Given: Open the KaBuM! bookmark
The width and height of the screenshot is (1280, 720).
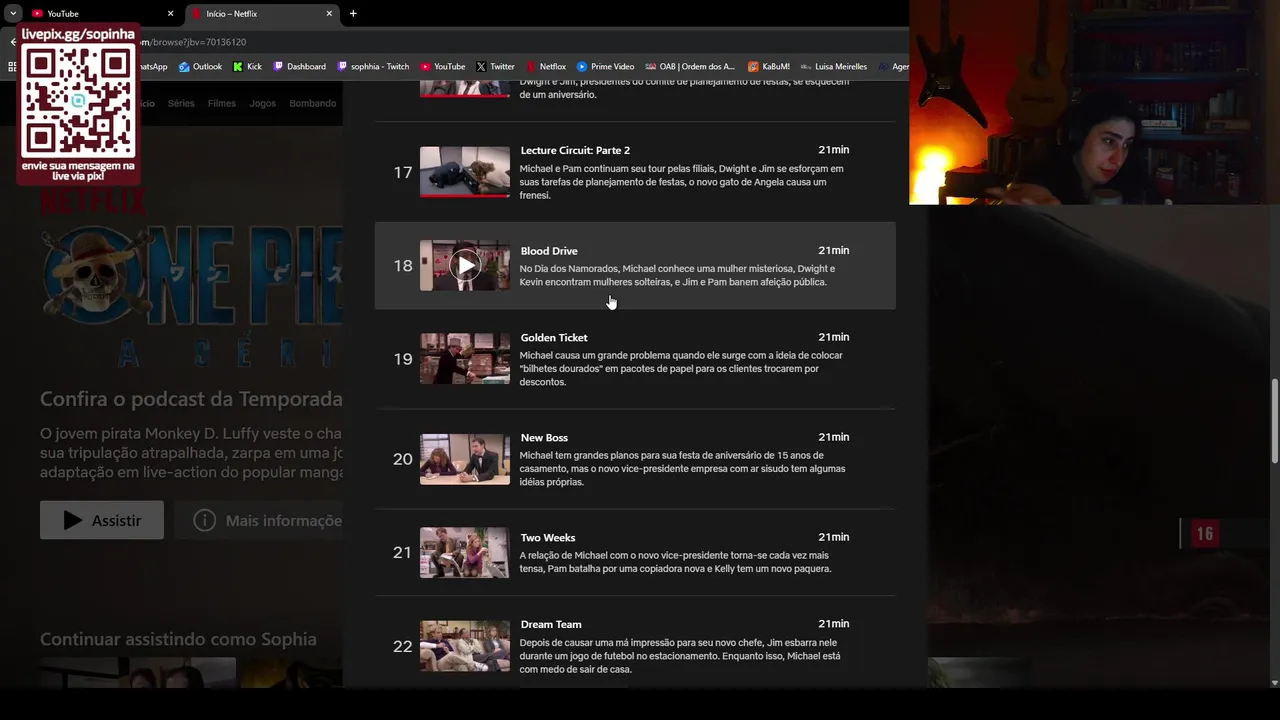Looking at the screenshot, I should point(768,66).
